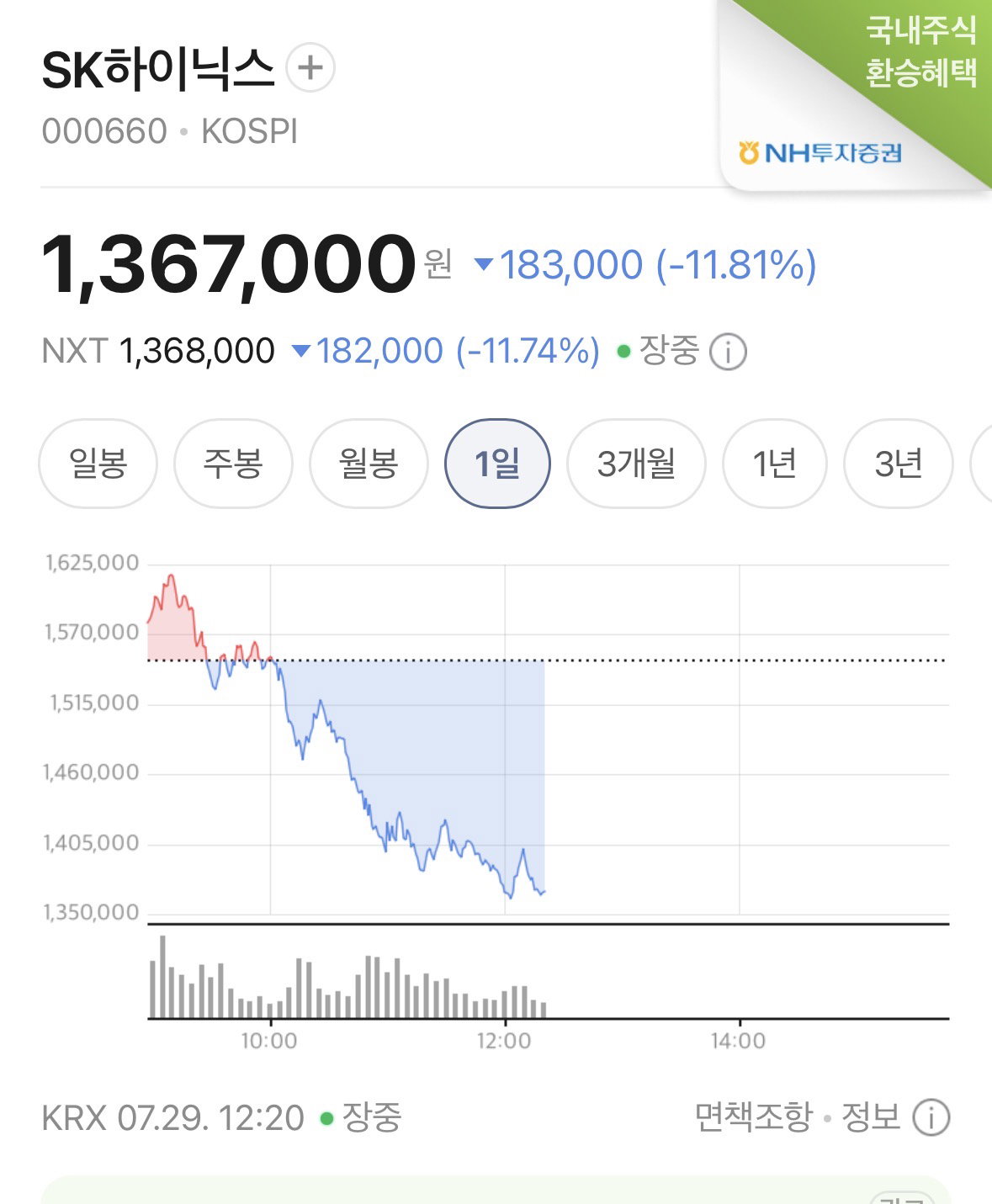
Task: Switch to 월봉 chart view
Action: coord(369,464)
